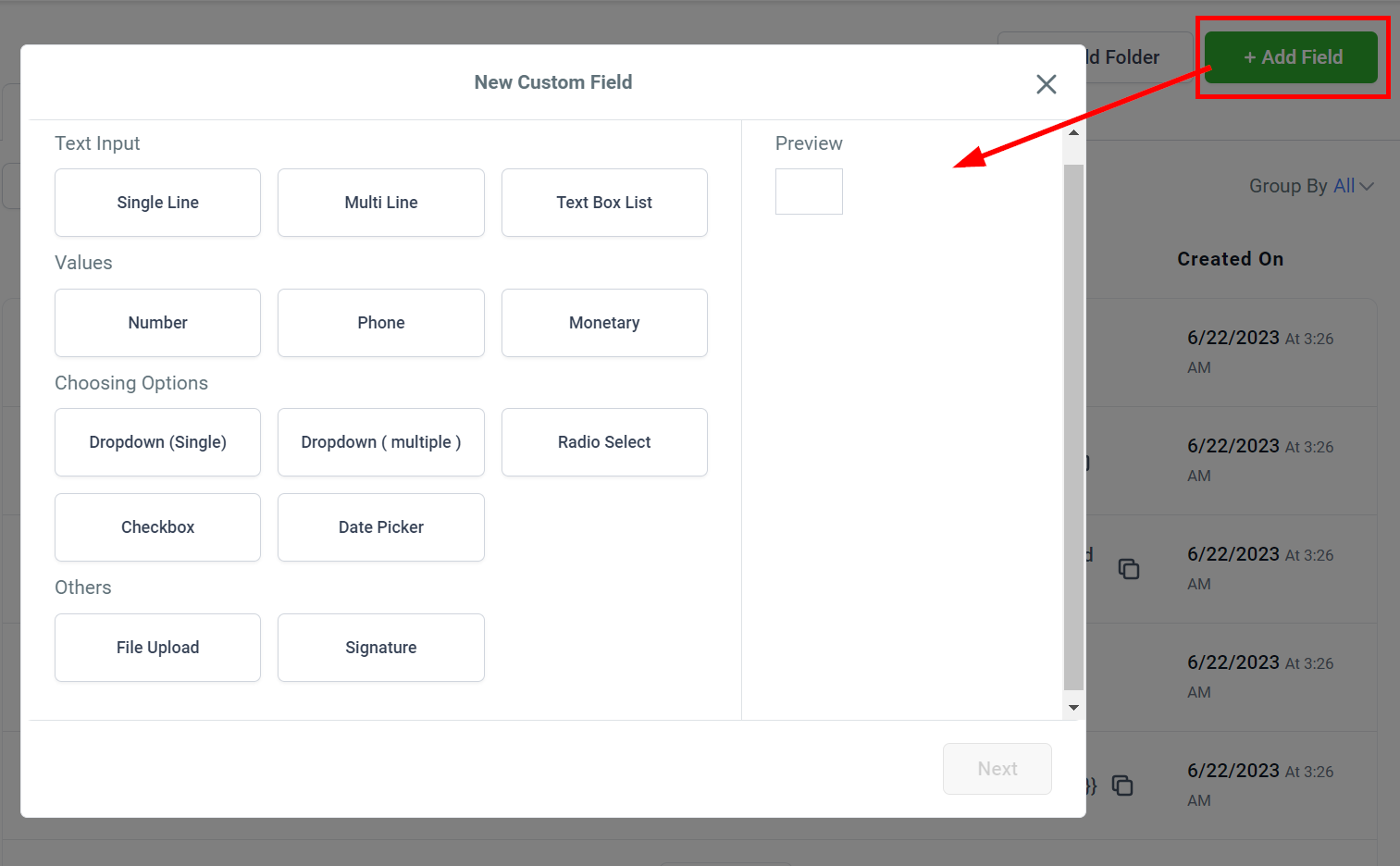This screenshot has width=1400, height=866.
Task: Select the Dropdown (multiple) field type
Action: point(380,442)
